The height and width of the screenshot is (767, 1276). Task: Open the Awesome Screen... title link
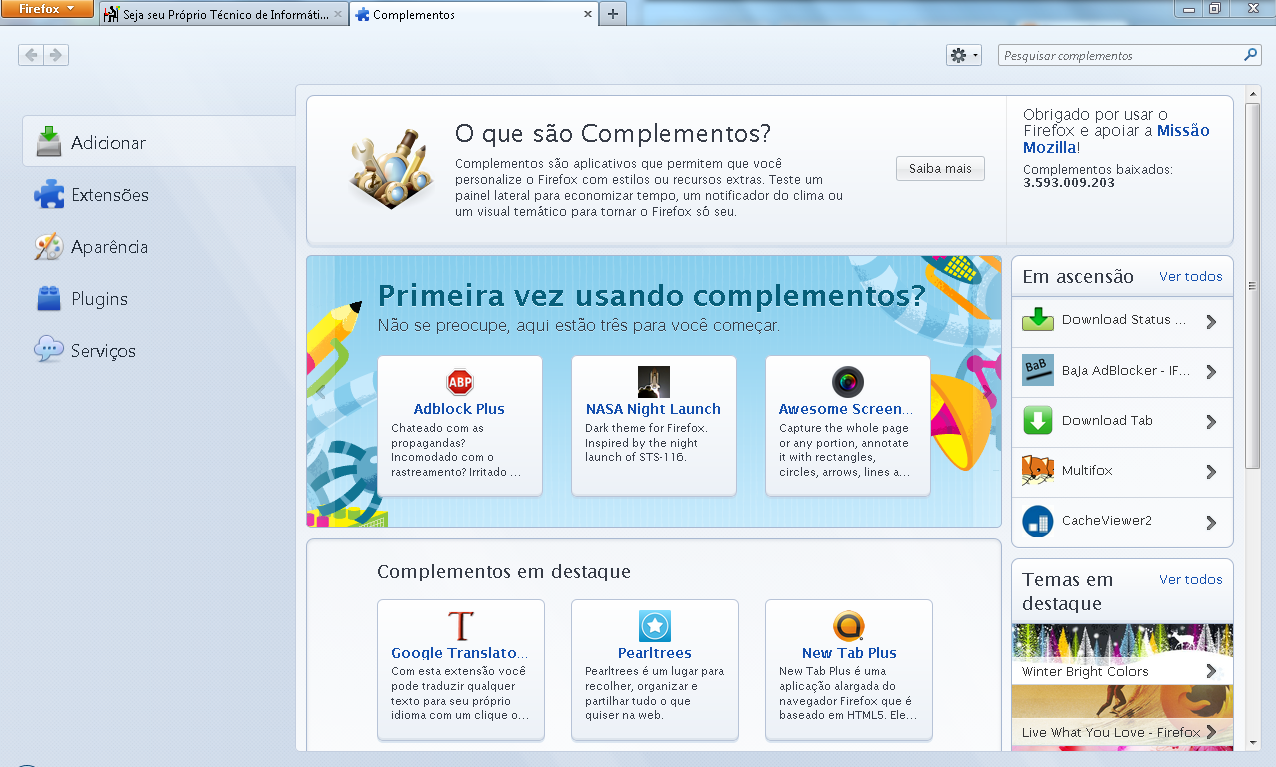click(847, 408)
